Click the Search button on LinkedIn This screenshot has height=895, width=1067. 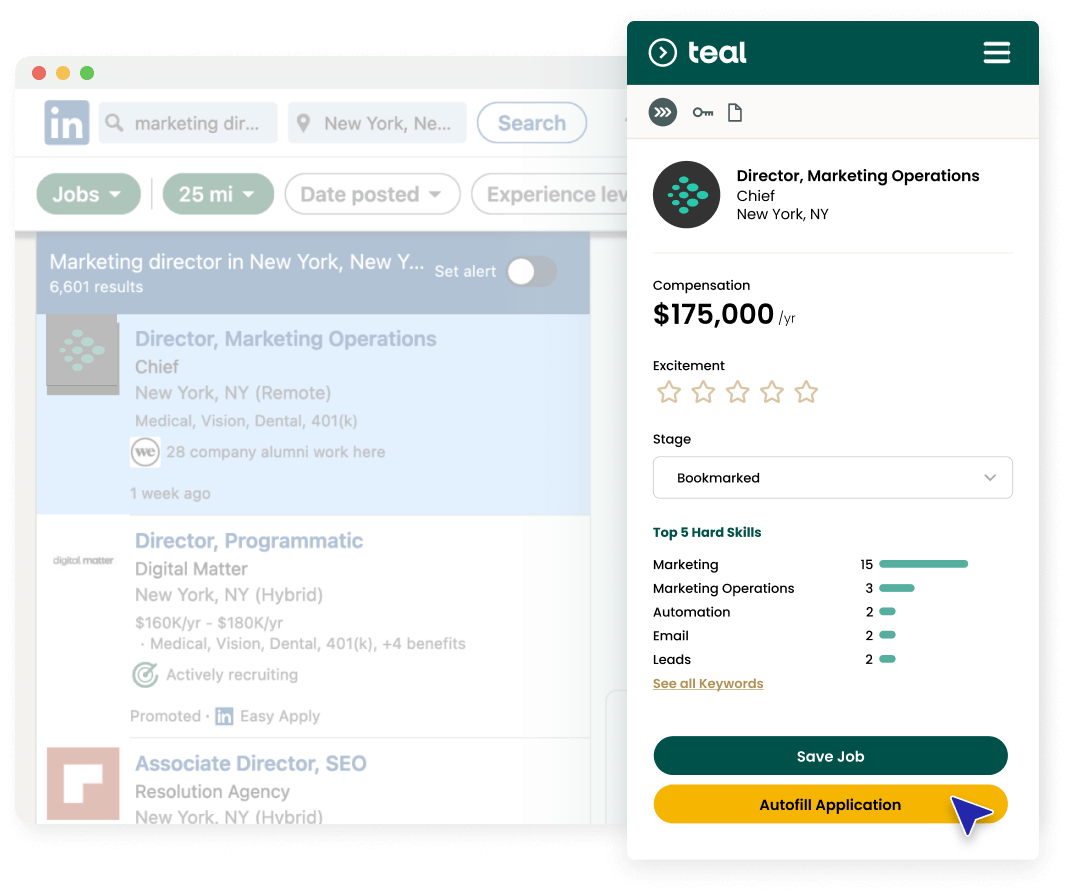click(531, 123)
